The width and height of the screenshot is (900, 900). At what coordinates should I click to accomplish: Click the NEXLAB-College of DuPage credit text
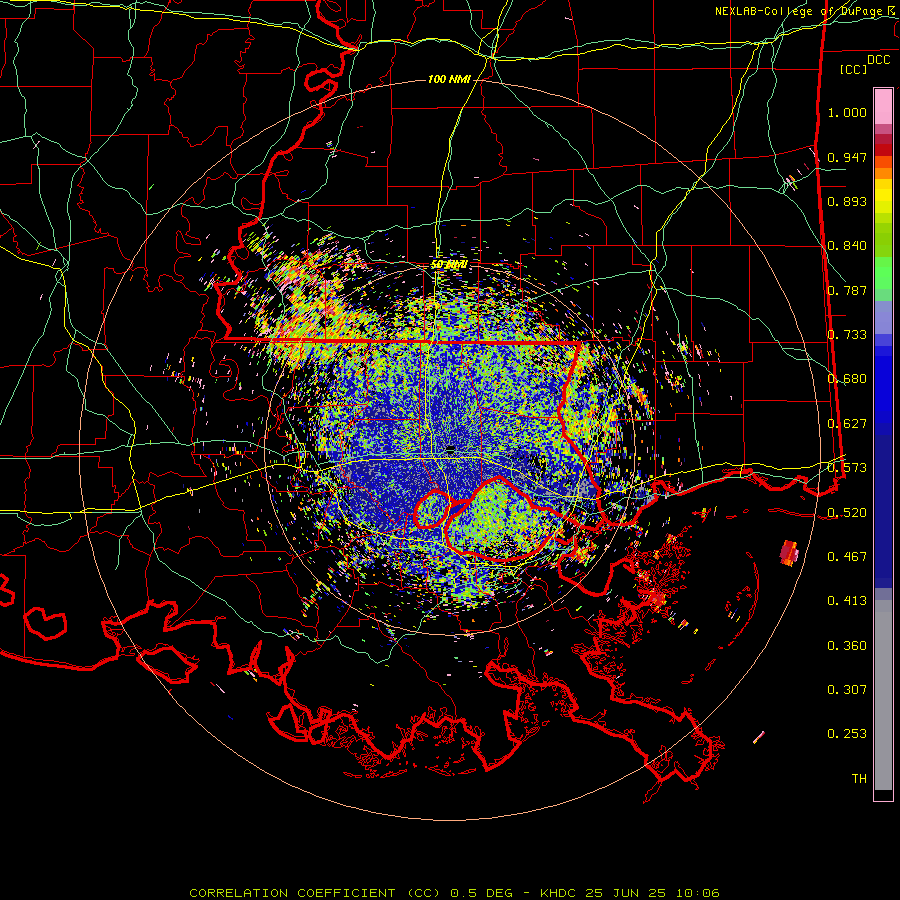coord(805,11)
